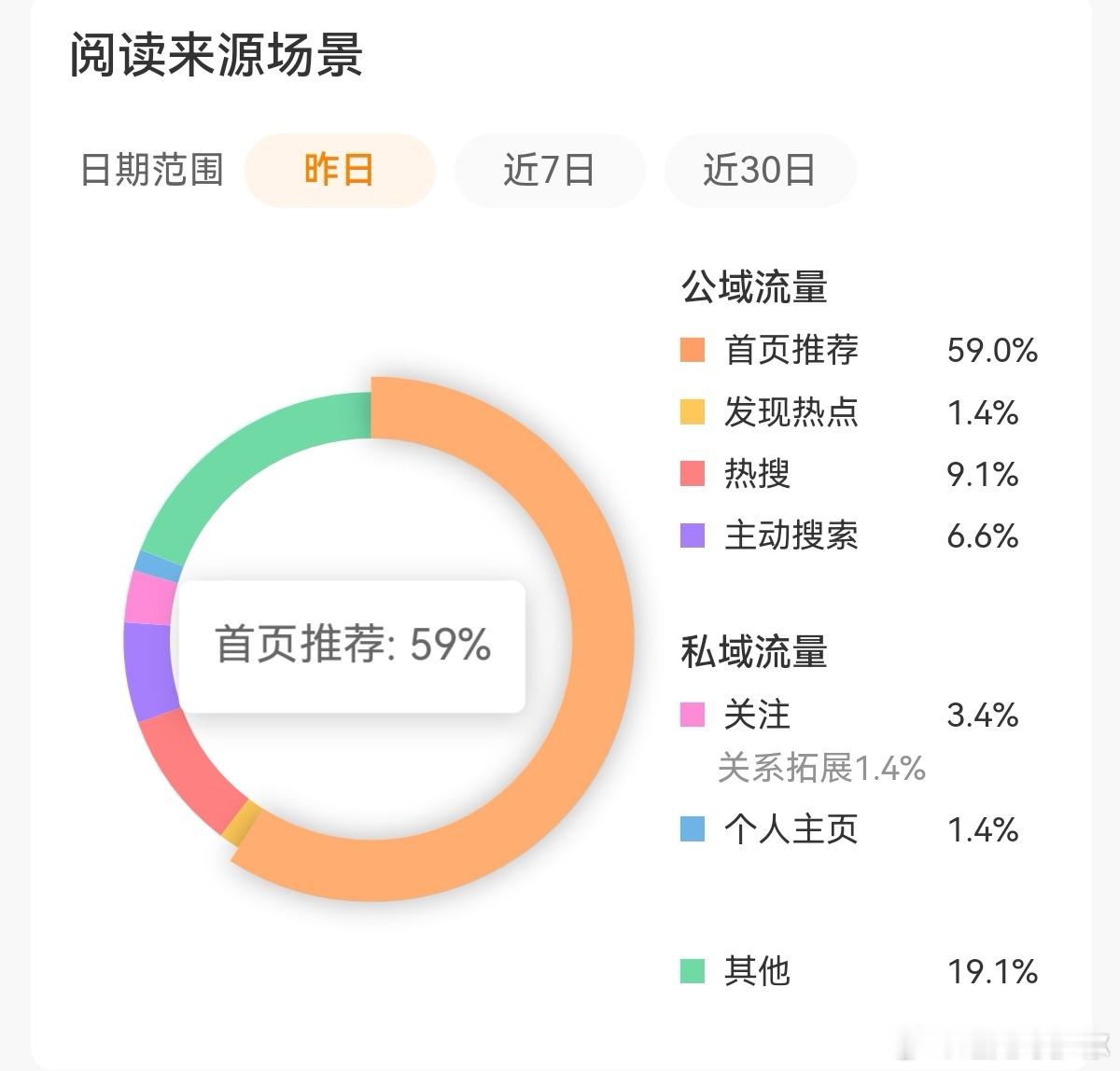Select the pink 关注 legend swatch
Screen dimensions: 1120x1071
[691, 716]
